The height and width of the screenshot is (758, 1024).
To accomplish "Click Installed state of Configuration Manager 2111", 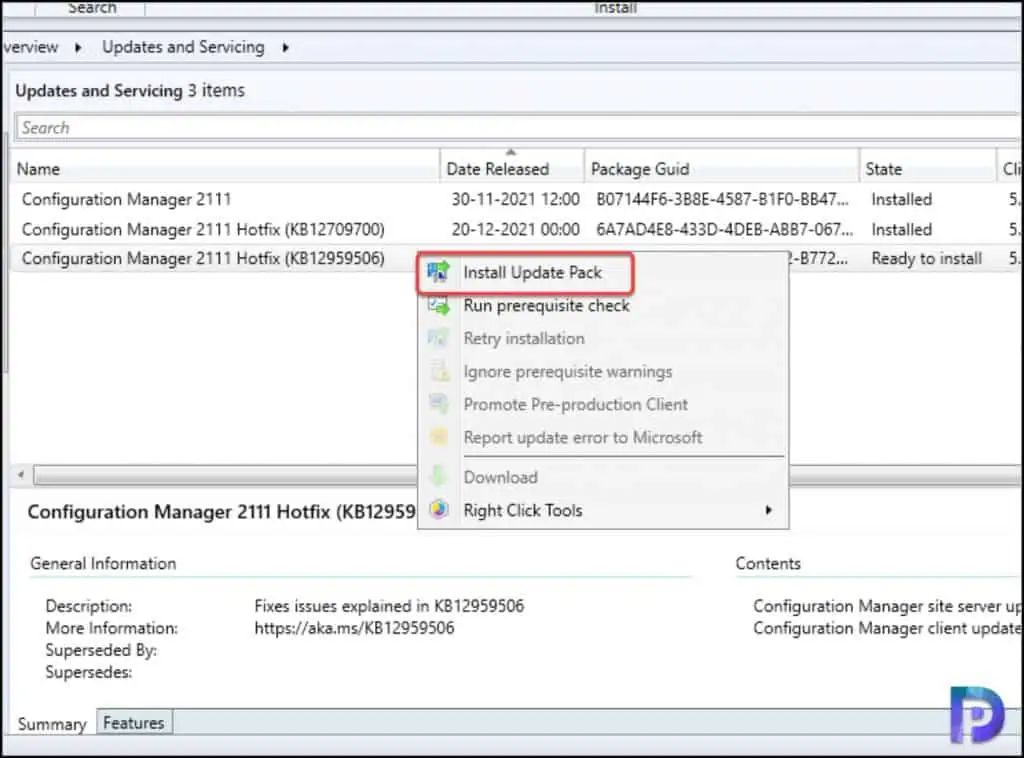I will point(901,199).
